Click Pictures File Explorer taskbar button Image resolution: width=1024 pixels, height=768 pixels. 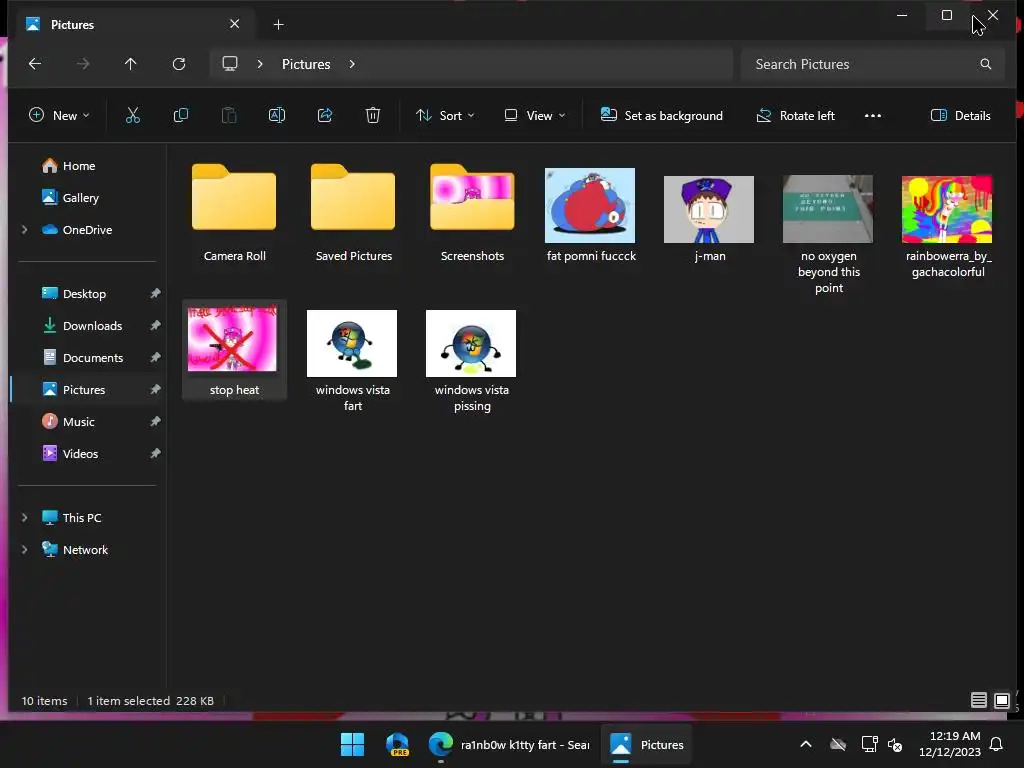647,744
